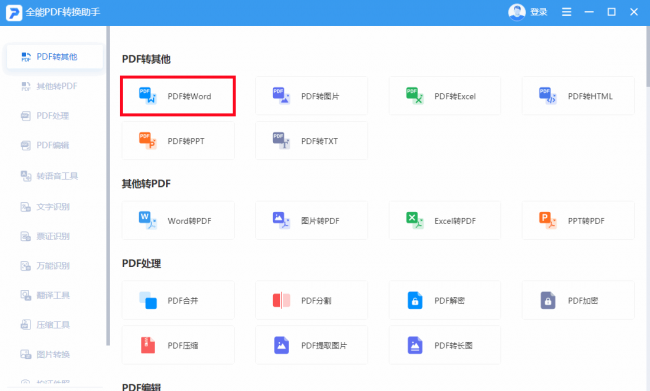Click the PDF合并 merge icon
Image resolution: width=650 pixels, height=391 pixels.
[x=148, y=300]
